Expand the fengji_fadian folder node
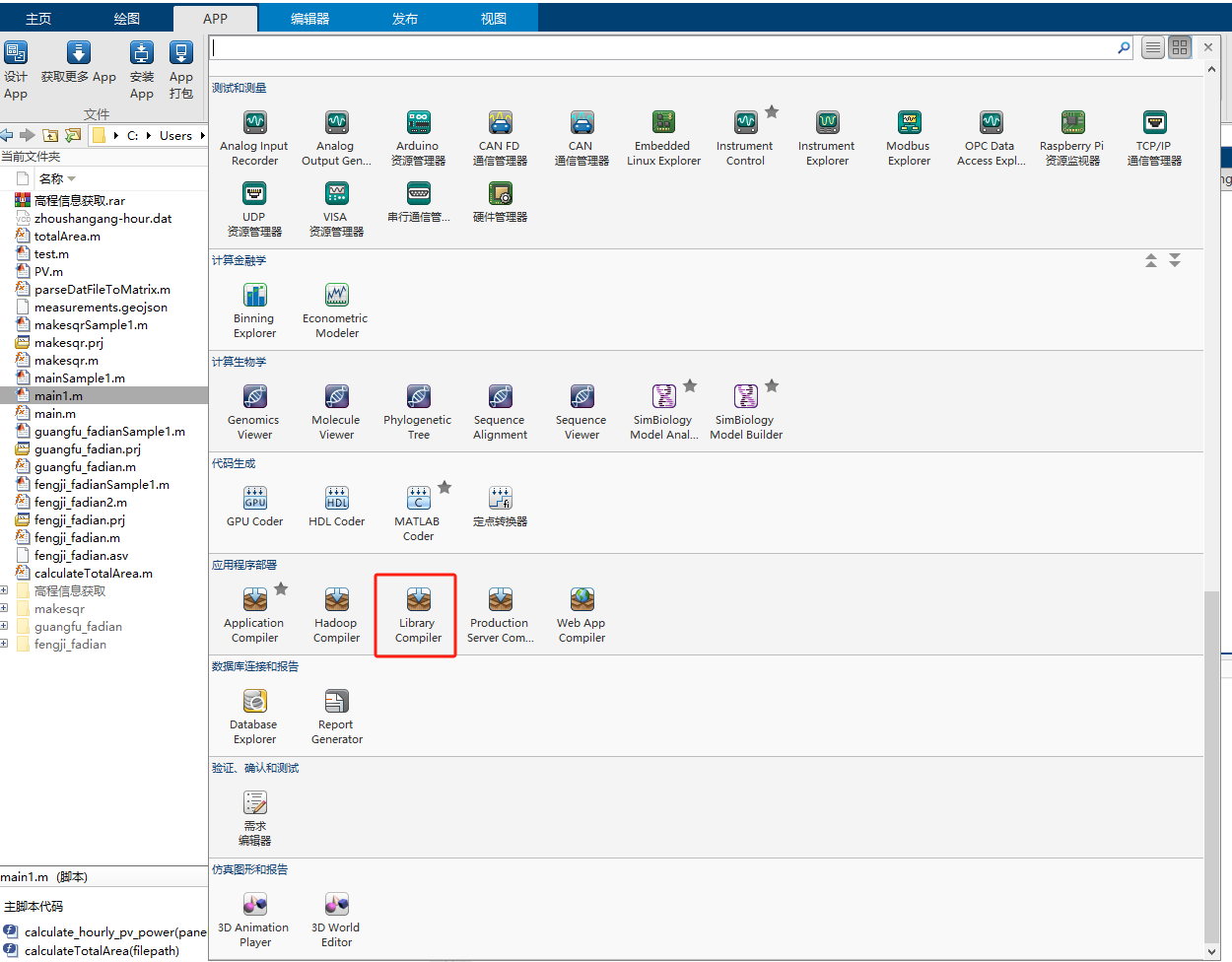 coord(4,645)
